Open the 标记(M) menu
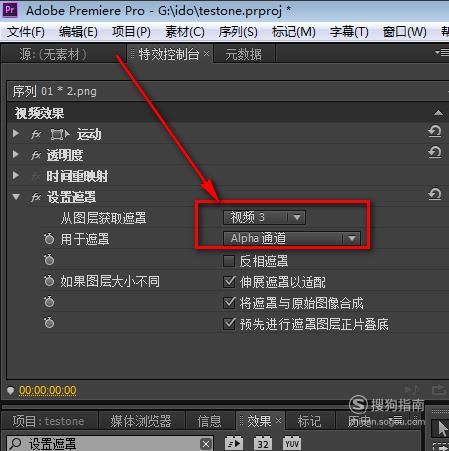The image size is (449, 451). (294, 32)
